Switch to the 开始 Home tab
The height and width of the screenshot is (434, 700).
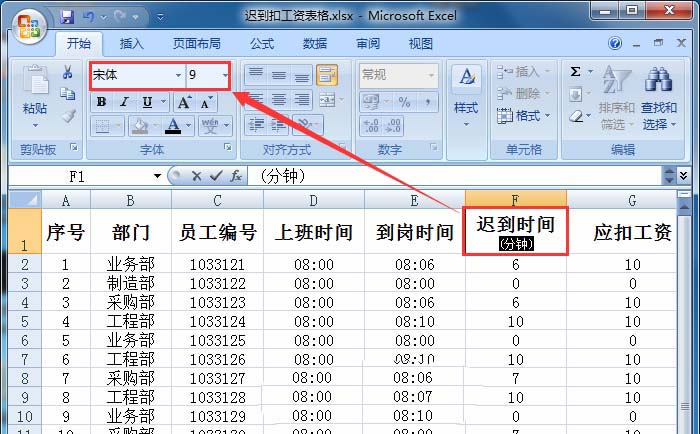pyautogui.click(x=79, y=44)
